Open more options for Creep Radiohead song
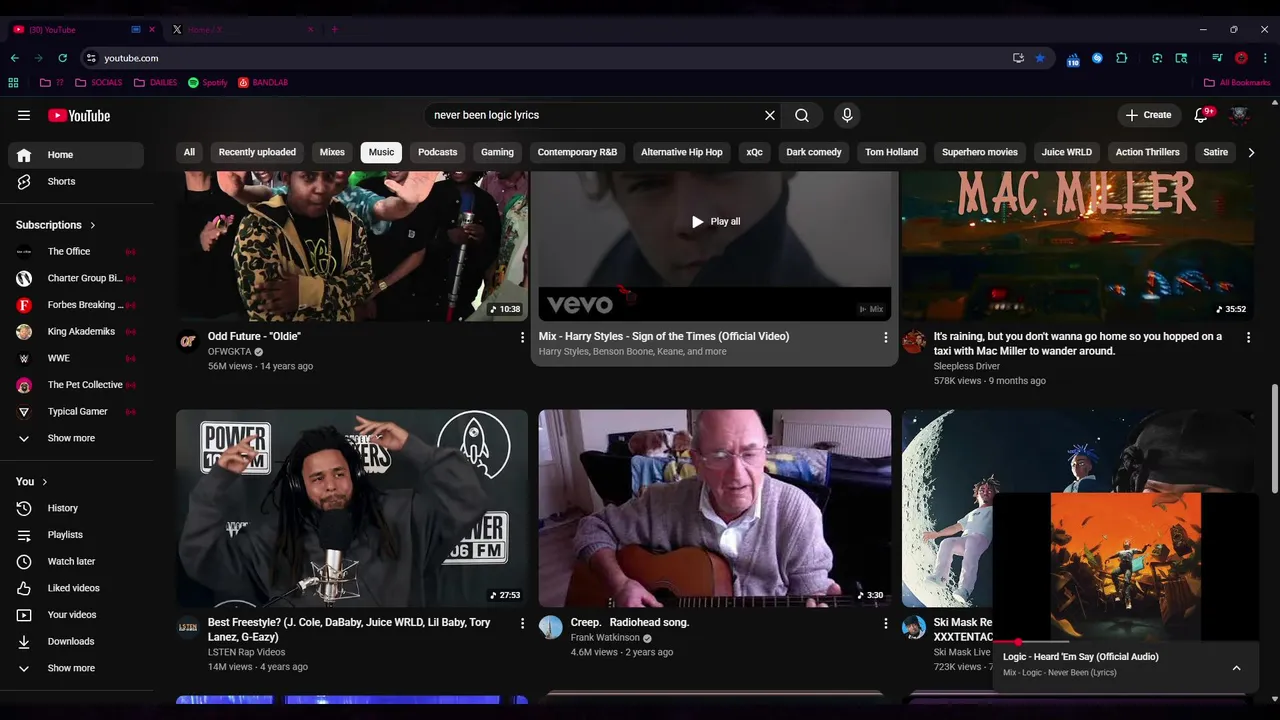 point(885,623)
